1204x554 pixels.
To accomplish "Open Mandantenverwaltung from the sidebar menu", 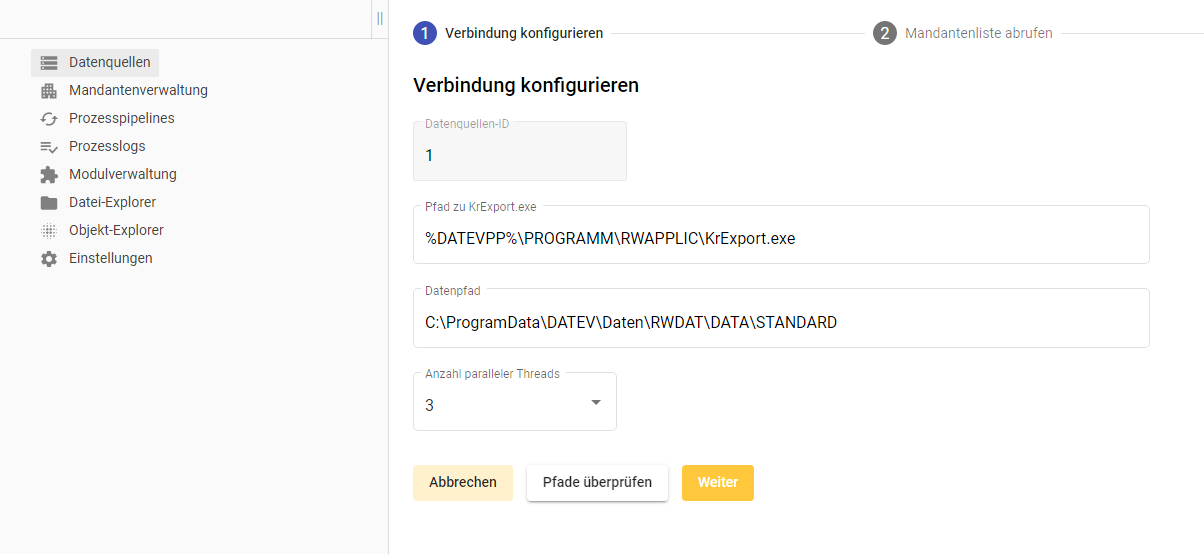I will (138, 90).
